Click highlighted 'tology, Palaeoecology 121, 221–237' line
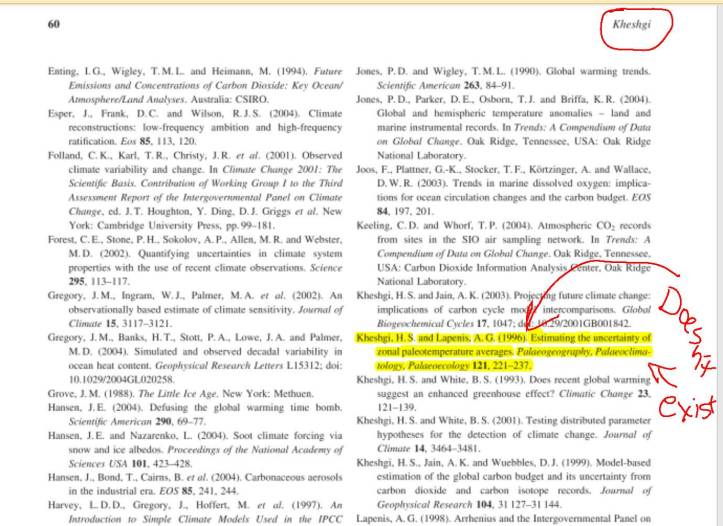This screenshot has height=526, width=723. tap(454, 366)
